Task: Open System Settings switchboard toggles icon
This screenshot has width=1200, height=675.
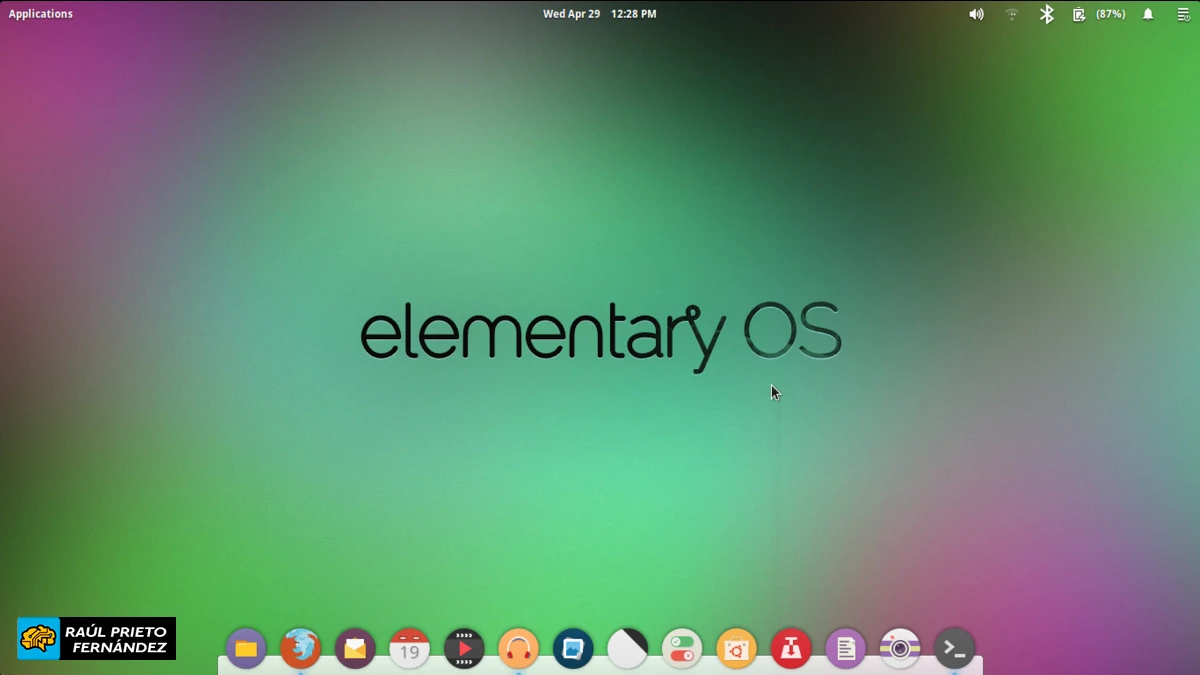Action: [x=682, y=648]
